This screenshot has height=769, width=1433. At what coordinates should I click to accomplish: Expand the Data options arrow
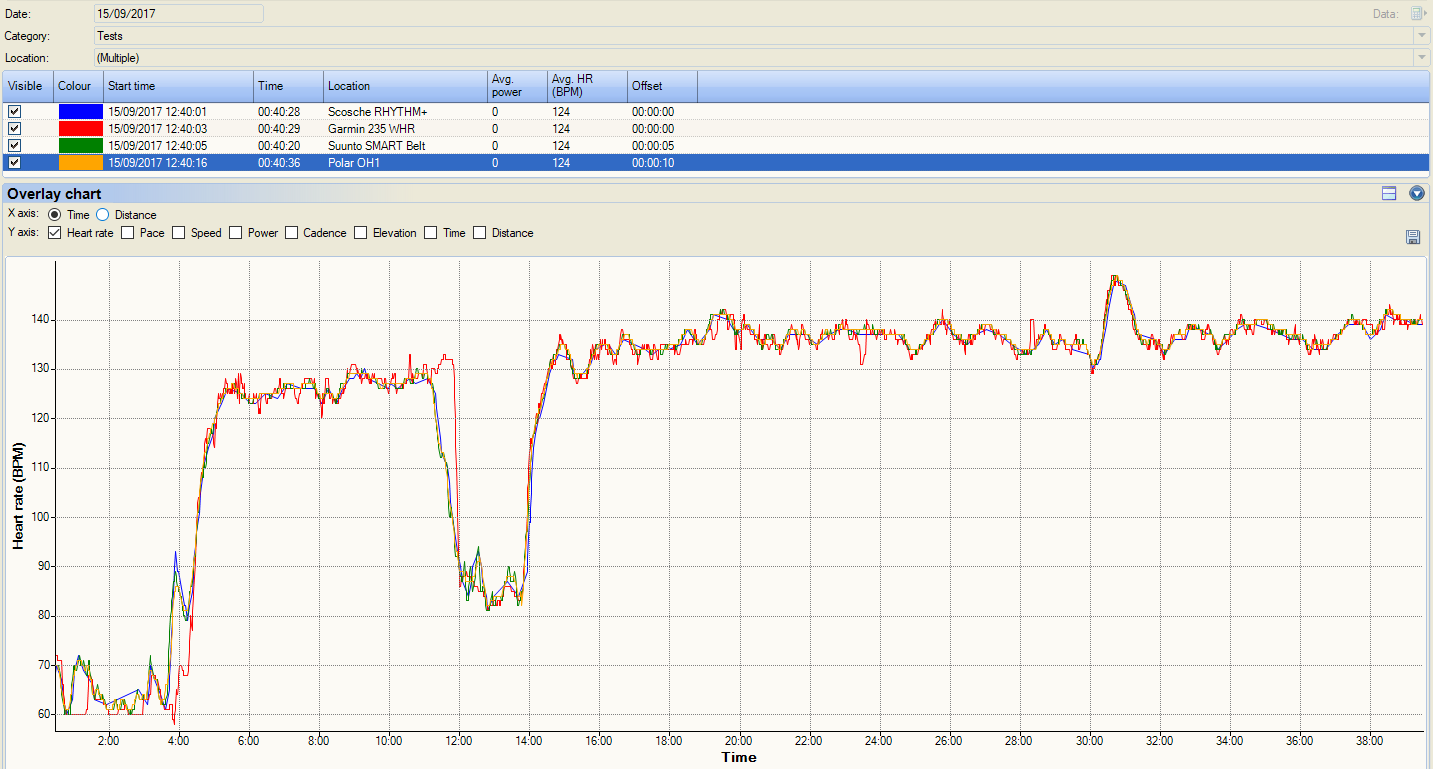(1427, 13)
